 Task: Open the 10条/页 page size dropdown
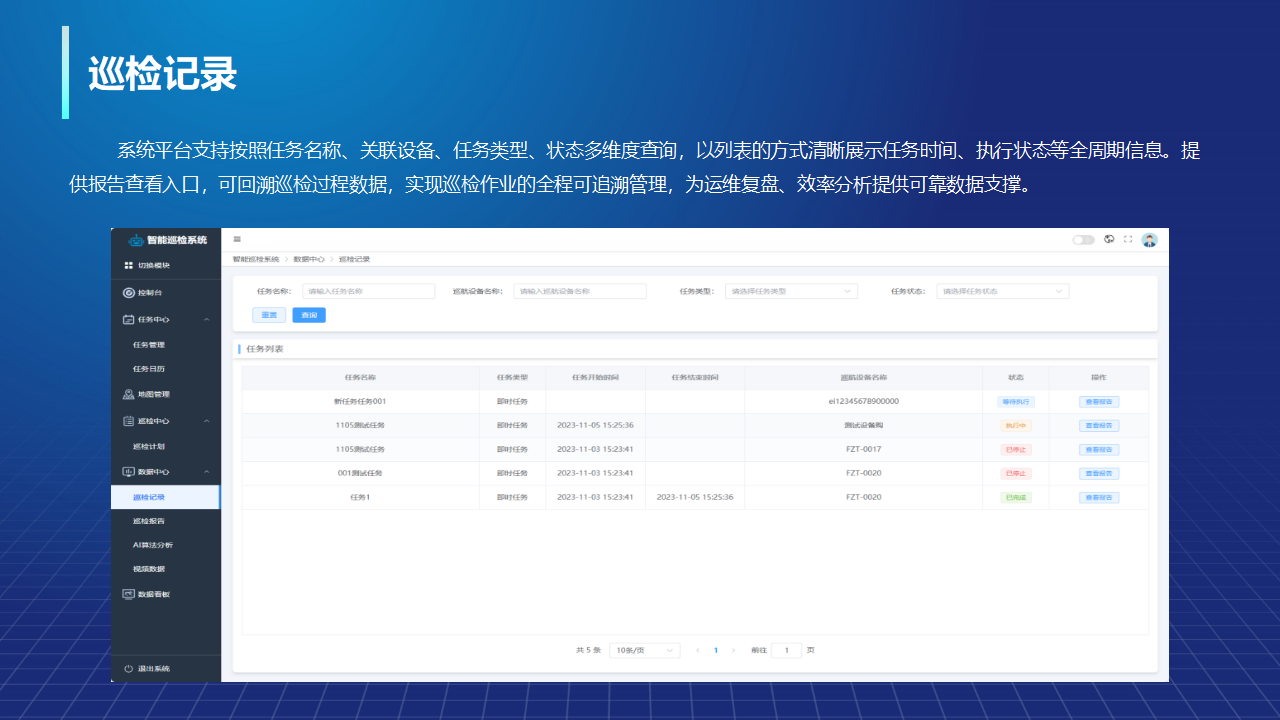644,650
